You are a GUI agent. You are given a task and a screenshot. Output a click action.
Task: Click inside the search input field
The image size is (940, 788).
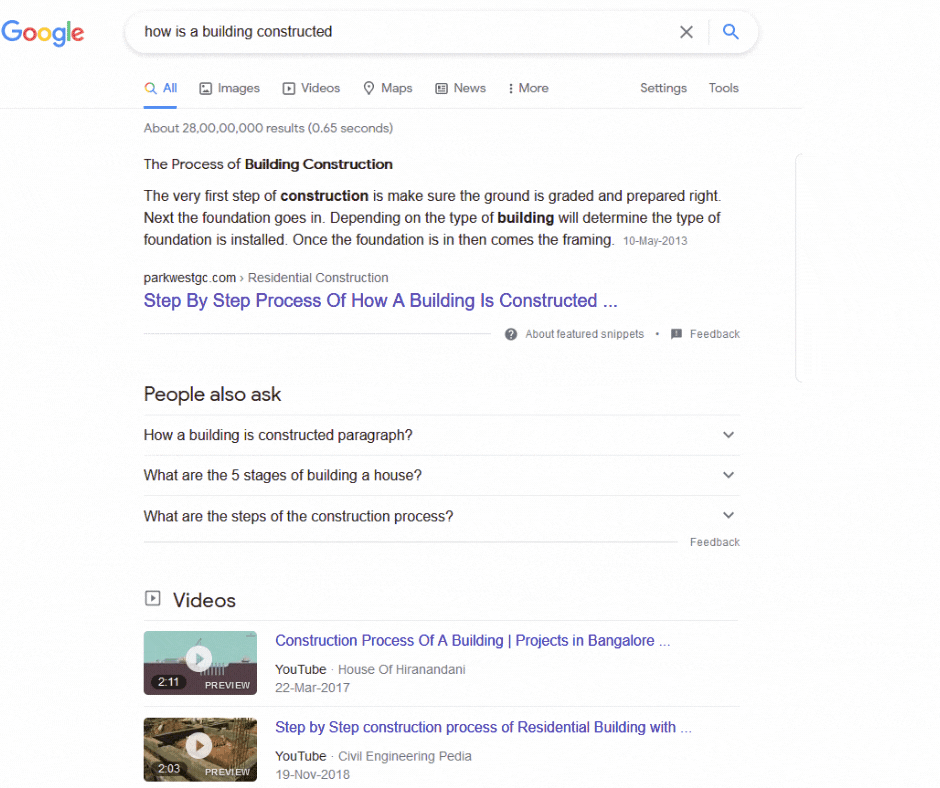pyautogui.click(x=400, y=31)
